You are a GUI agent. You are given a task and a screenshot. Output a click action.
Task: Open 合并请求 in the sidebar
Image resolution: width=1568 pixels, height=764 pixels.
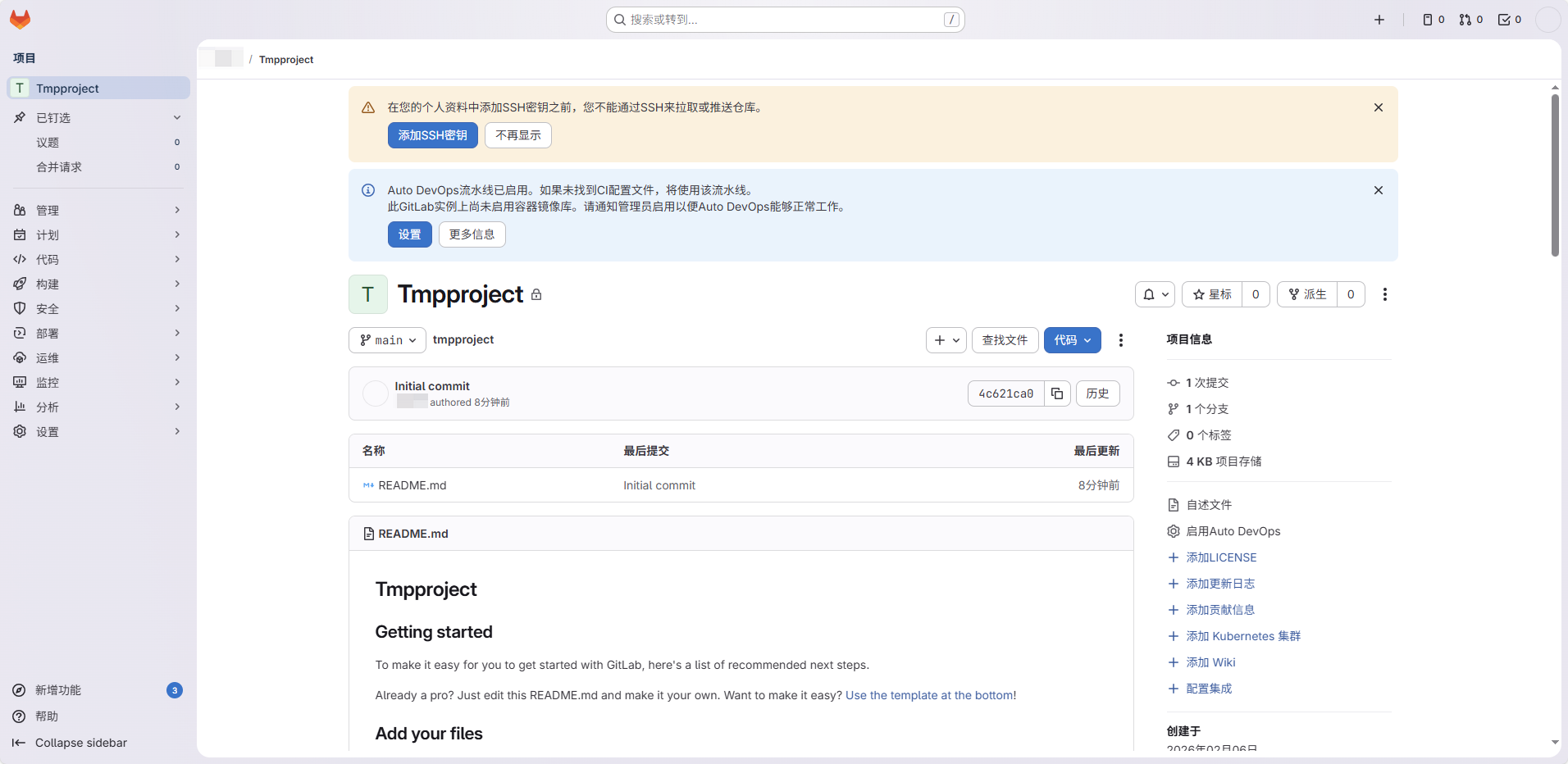[59, 167]
